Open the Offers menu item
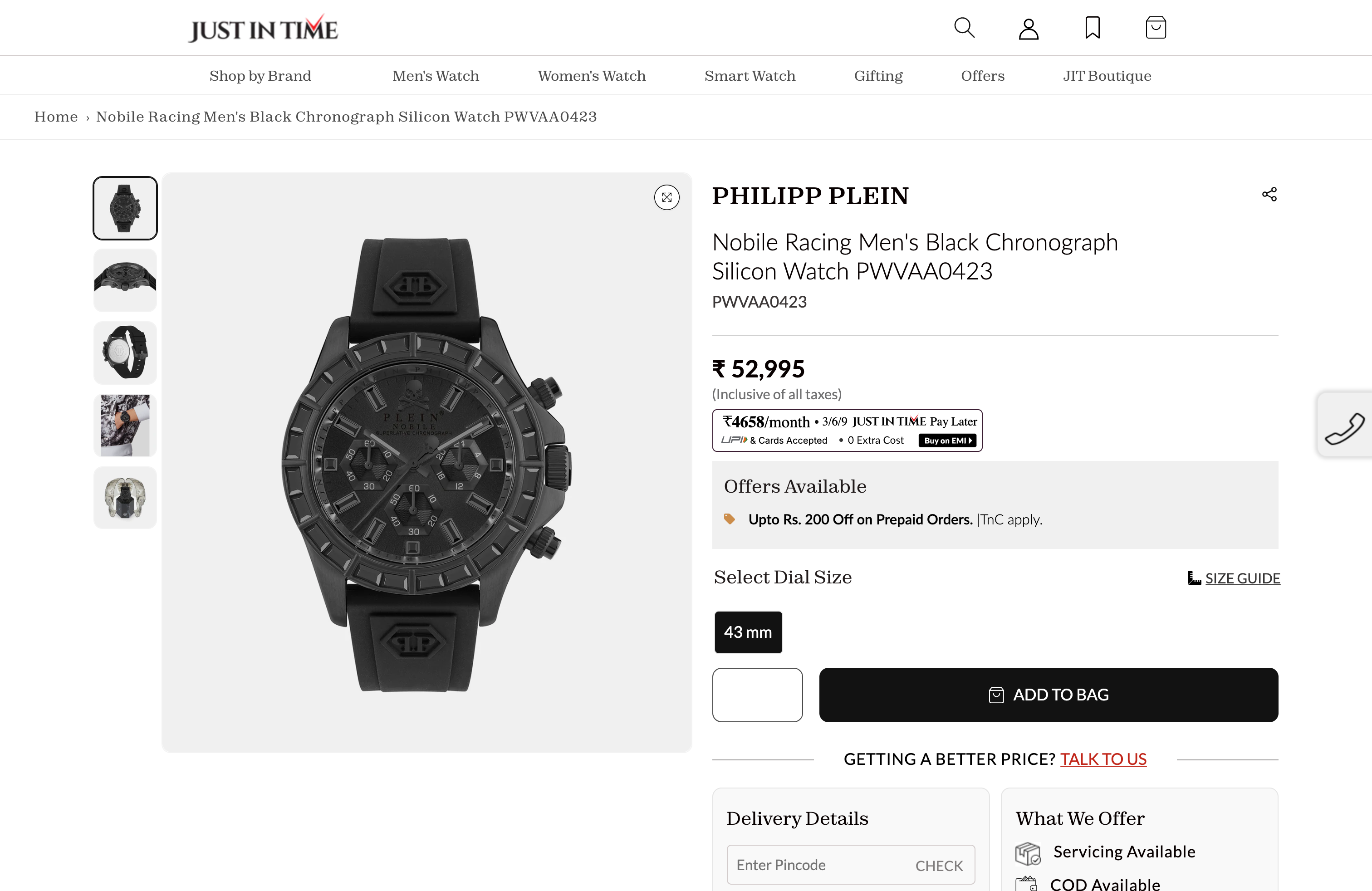This screenshot has width=1372, height=891. (982, 75)
